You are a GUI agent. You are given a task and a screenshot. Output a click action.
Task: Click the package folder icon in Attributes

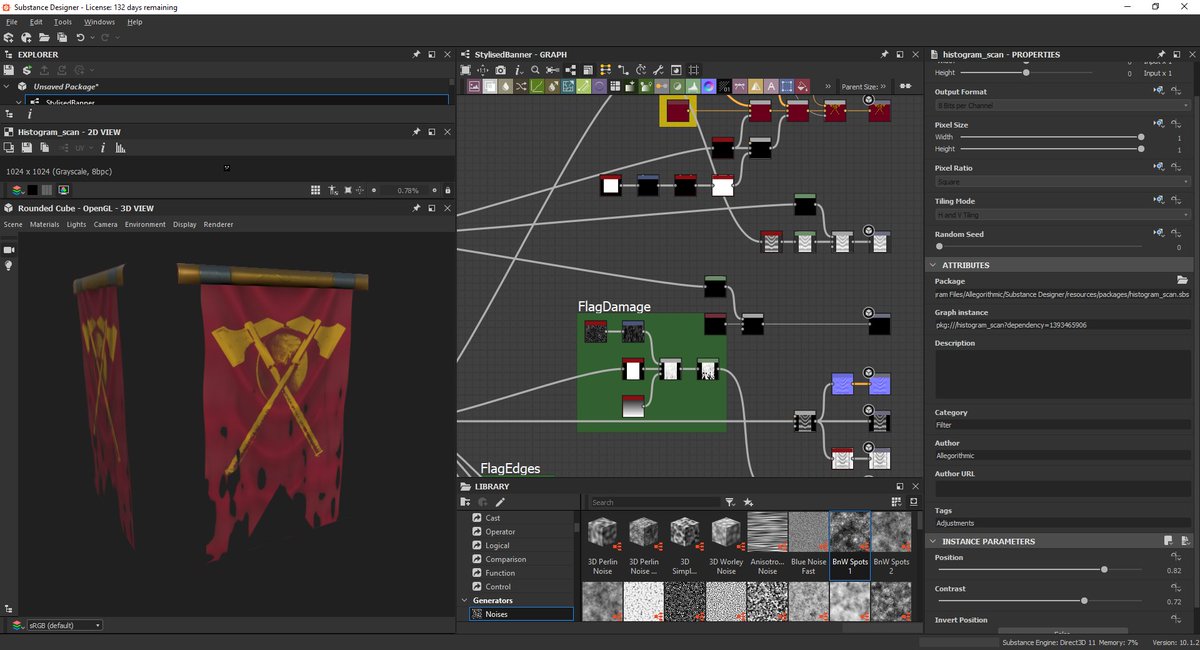coord(1182,280)
